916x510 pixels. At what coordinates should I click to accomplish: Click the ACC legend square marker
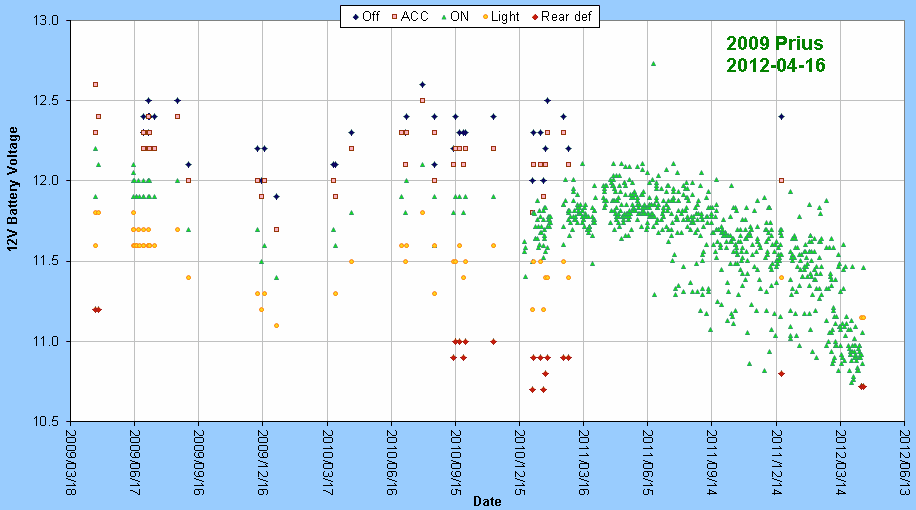point(394,17)
